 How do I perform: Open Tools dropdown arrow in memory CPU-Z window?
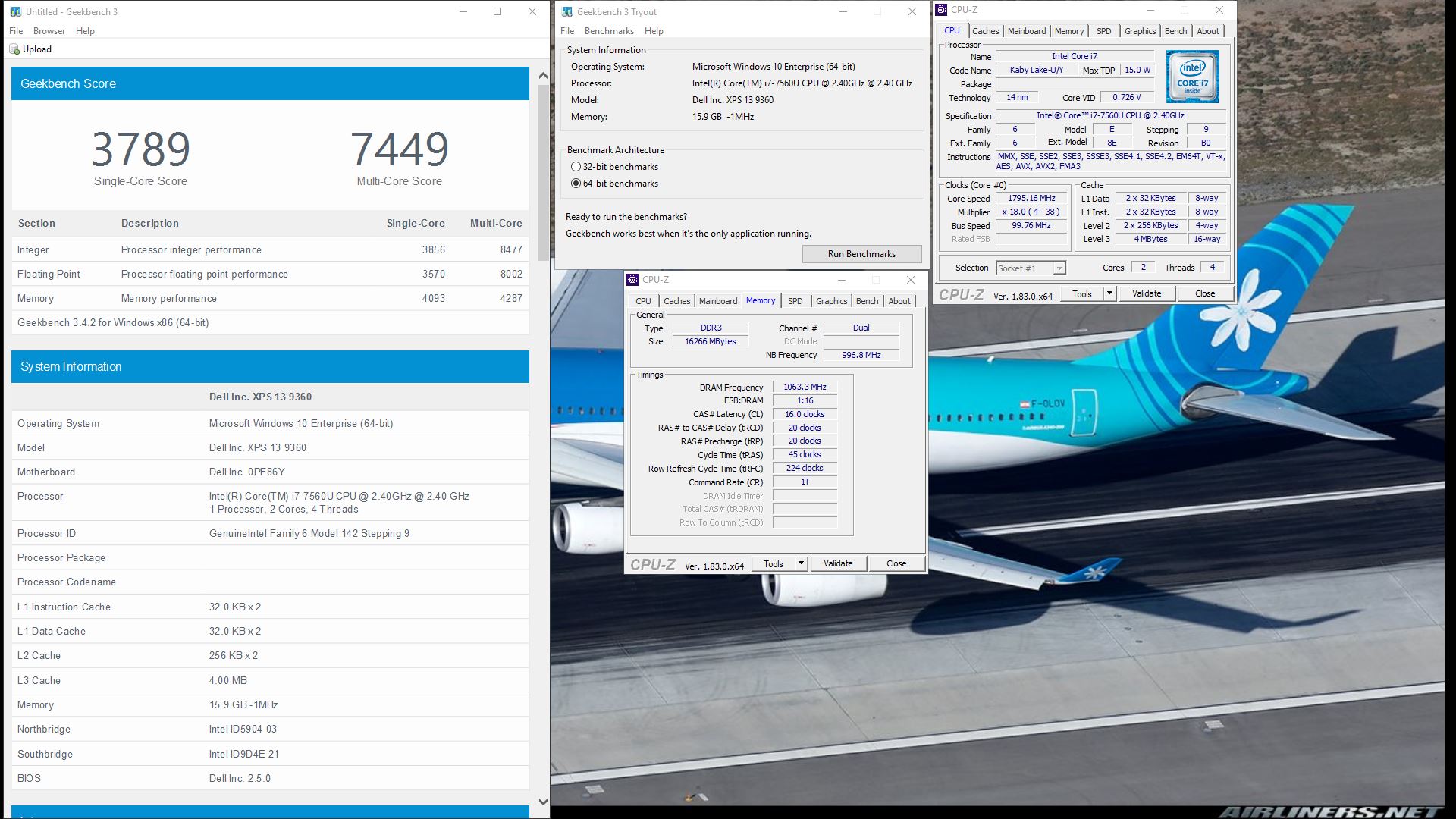[801, 563]
